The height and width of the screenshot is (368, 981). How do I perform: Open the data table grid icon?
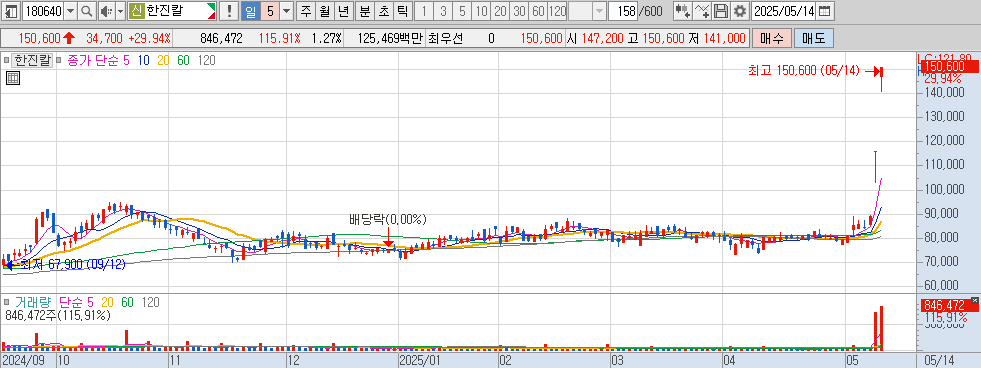click(x=13, y=78)
